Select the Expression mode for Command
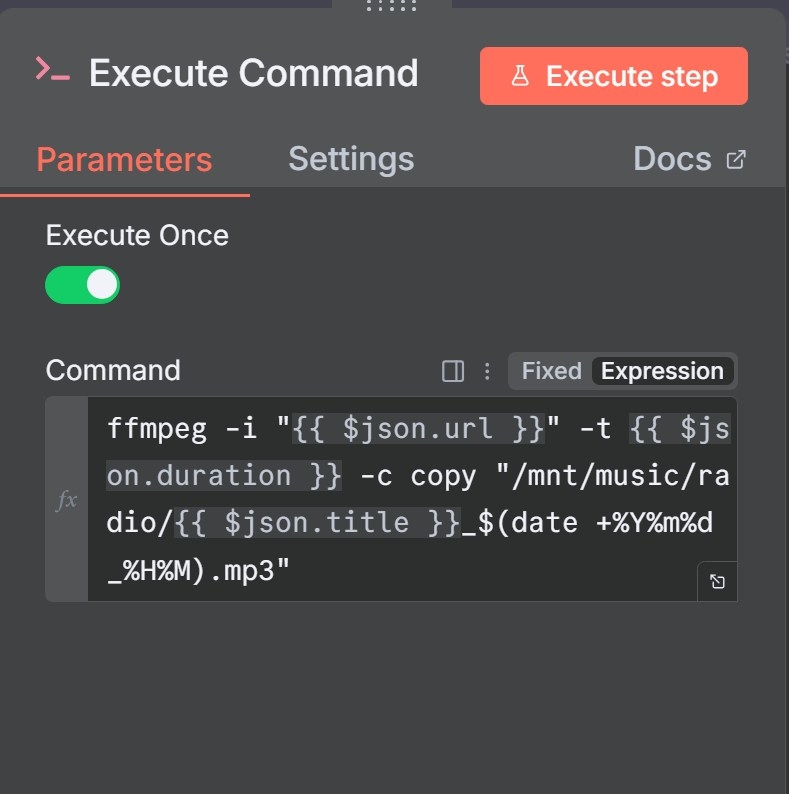 tap(662, 371)
